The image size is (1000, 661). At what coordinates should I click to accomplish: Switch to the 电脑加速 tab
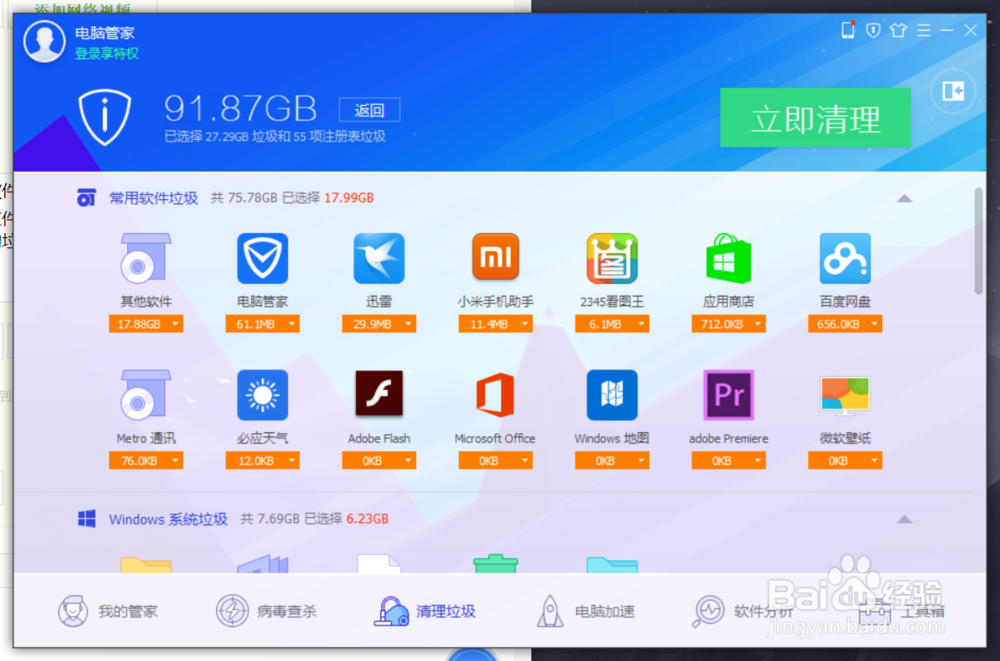tap(585, 611)
